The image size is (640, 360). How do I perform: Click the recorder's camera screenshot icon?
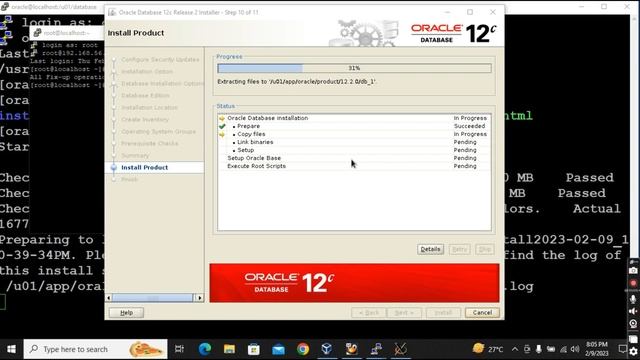tap(633, 271)
